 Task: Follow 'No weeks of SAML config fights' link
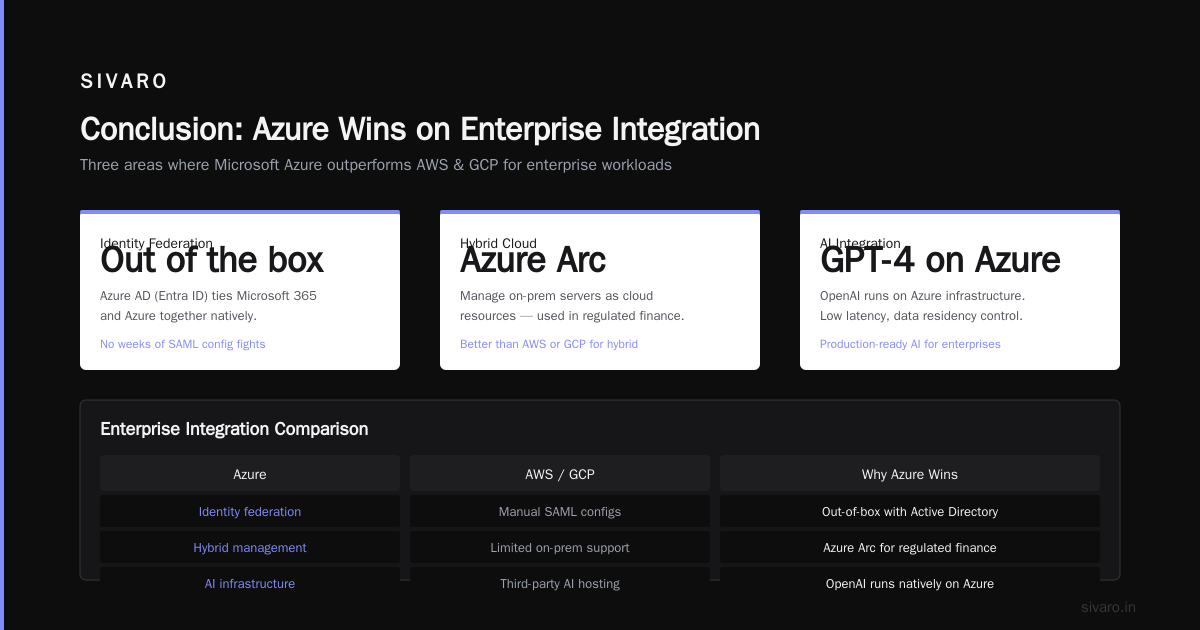[x=183, y=344]
